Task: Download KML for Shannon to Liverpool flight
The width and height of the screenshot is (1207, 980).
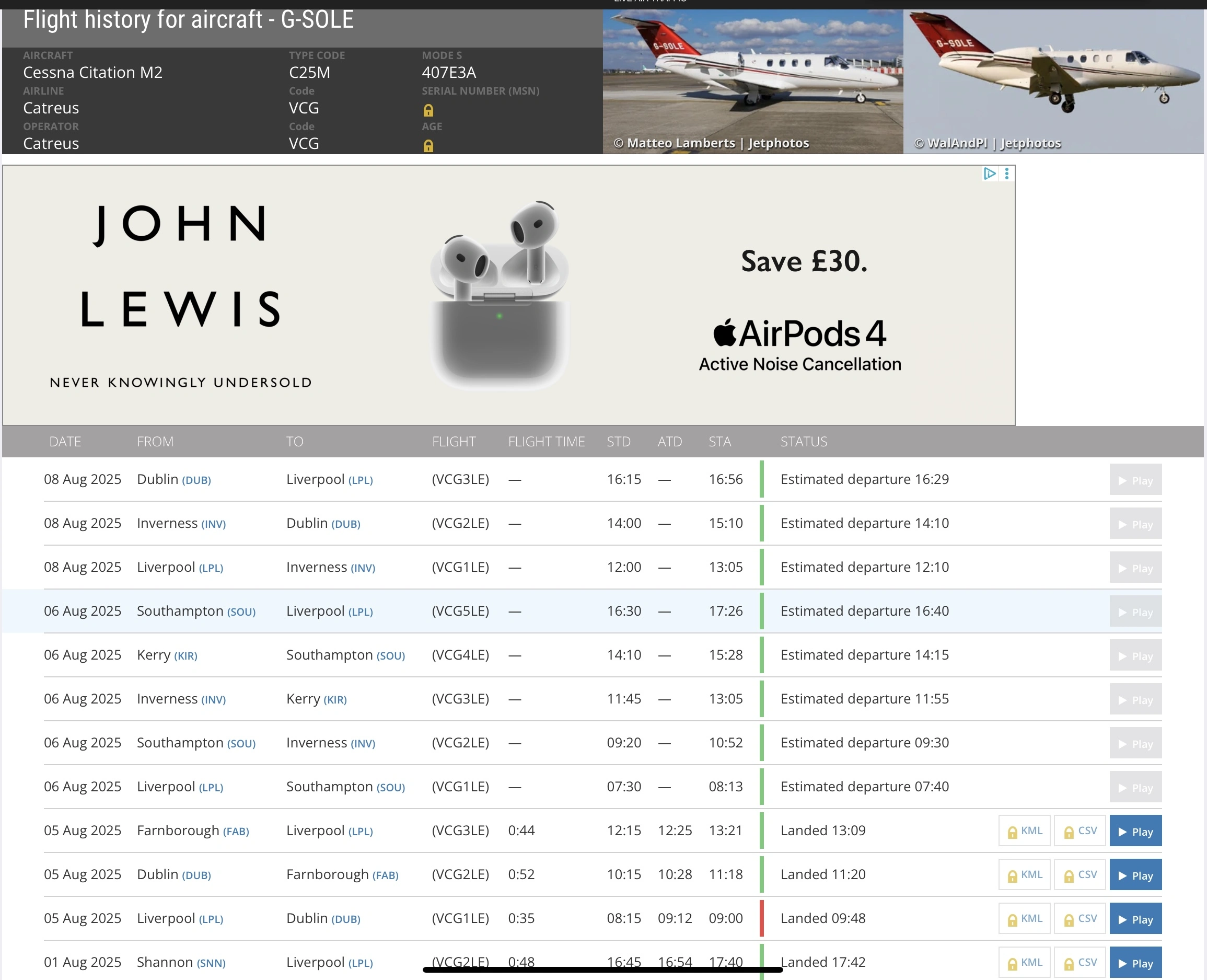Action: pos(1024,963)
